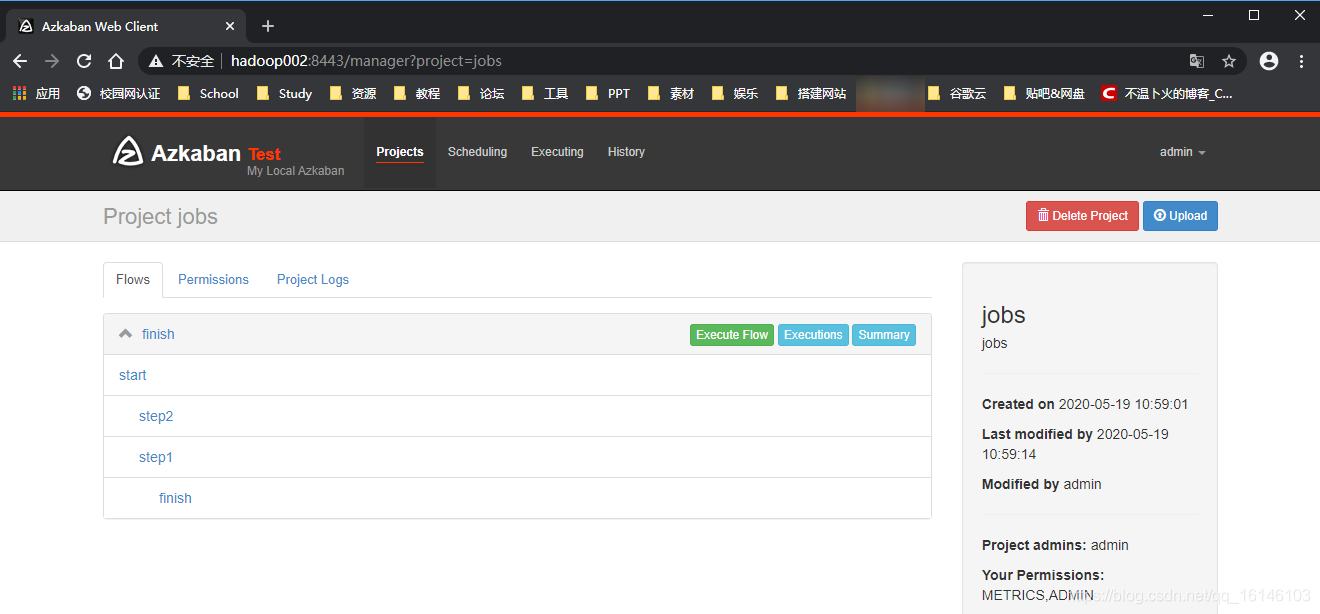Open the start job link

click(133, 375)
